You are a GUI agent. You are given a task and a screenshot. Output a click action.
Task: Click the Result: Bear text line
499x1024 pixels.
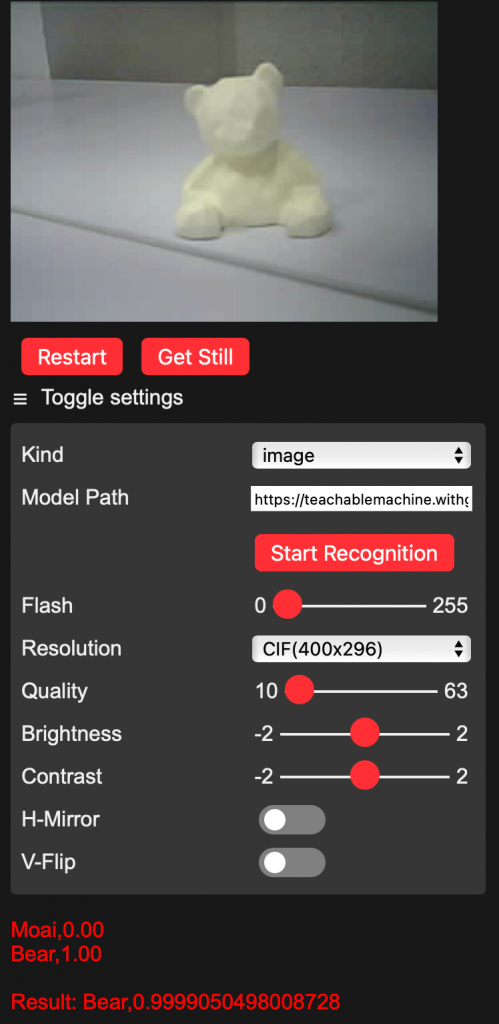coord(176,1001)
